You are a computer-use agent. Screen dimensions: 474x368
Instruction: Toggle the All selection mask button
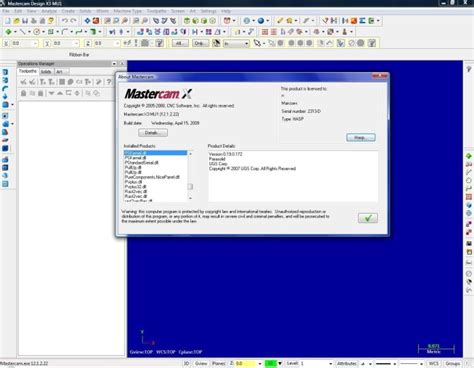click(x=180, y=43)
